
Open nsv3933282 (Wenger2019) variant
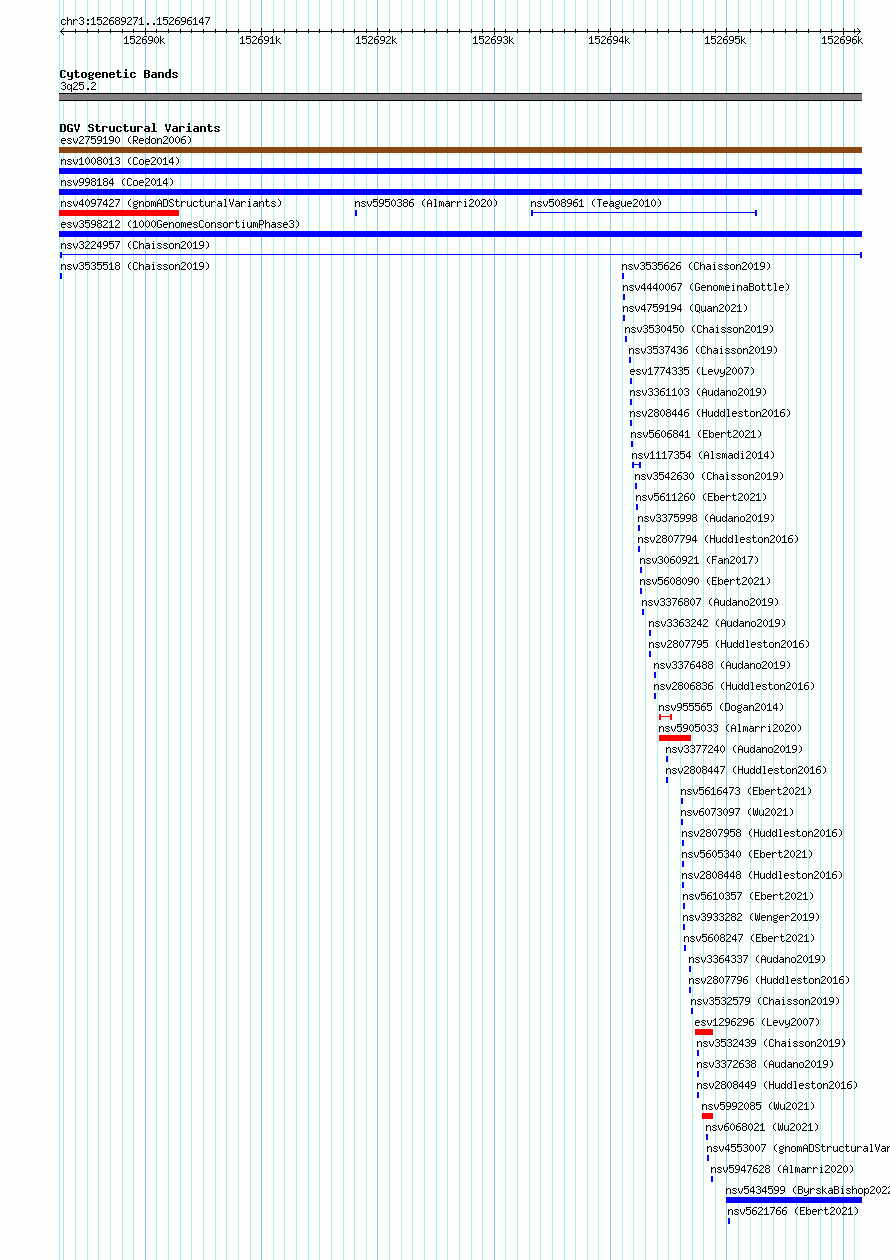click(x=751, y=917)
